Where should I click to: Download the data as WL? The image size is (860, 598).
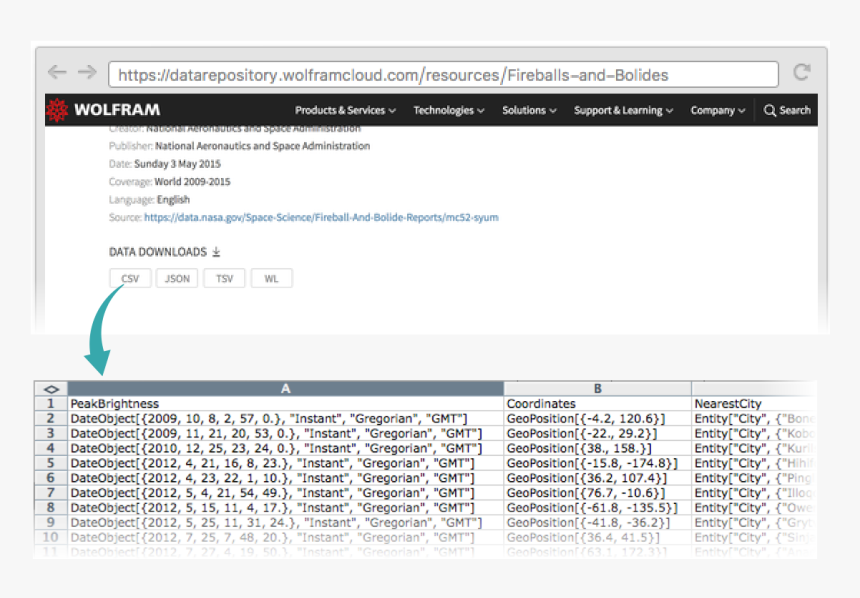point(271,278)
